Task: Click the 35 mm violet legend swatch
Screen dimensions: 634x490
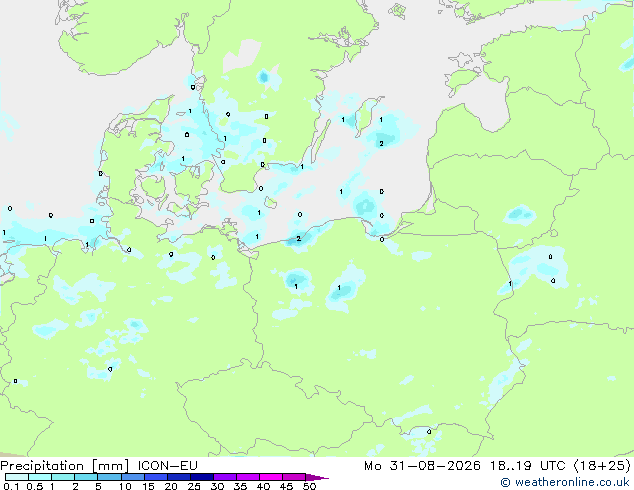Action: click(247, 477)
